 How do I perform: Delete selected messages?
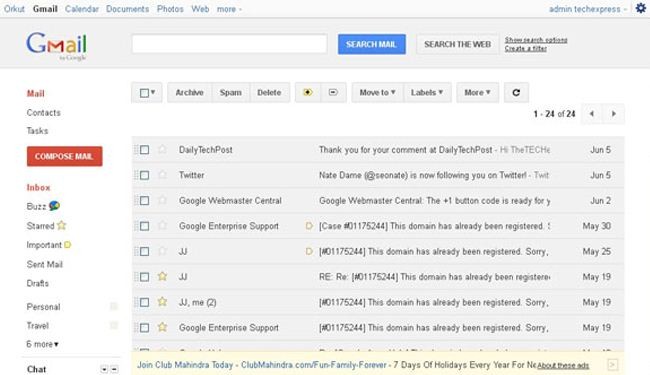(x=269, y=92)
